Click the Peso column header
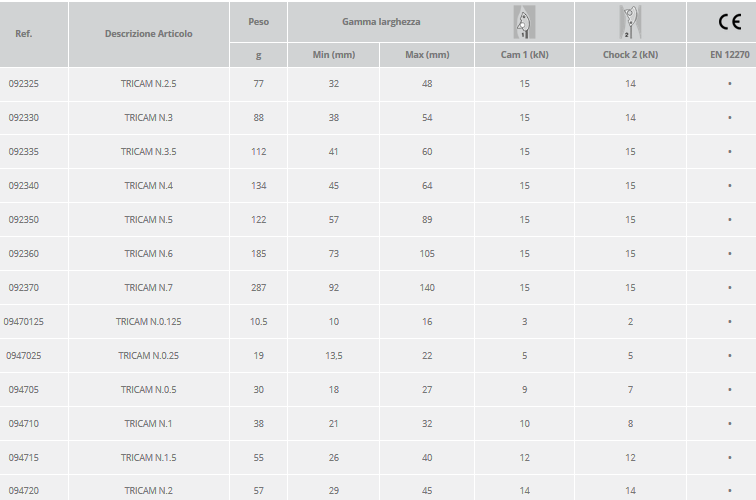Screen dimensions: 756x500 point(258,21)
